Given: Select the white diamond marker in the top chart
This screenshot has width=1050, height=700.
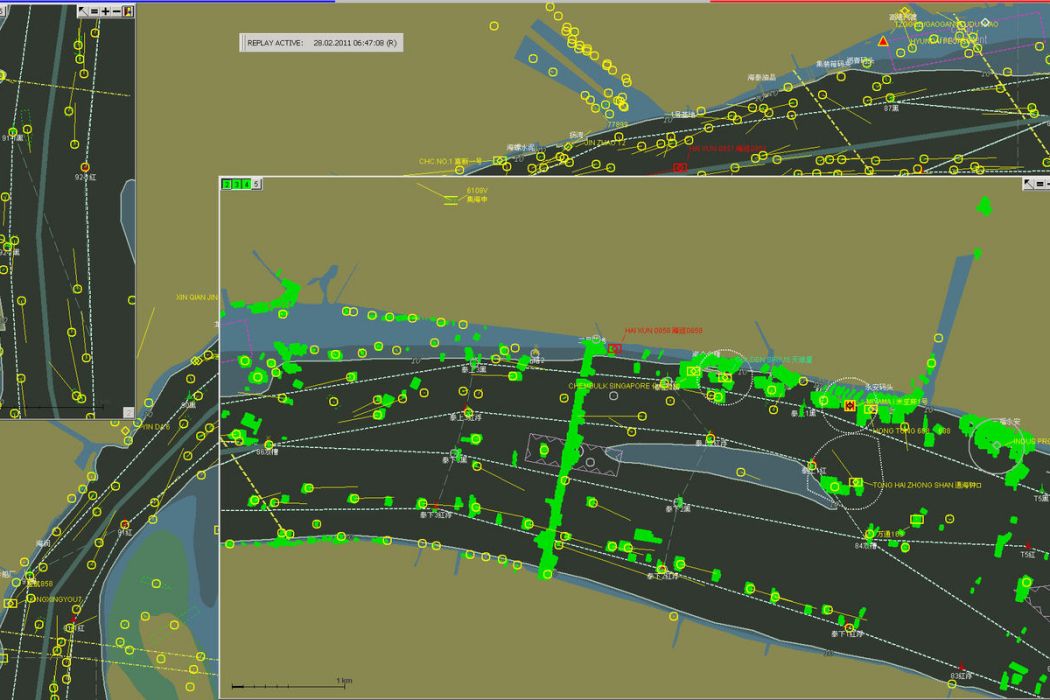Looking at the screenshot, I should tap(985, 21).
